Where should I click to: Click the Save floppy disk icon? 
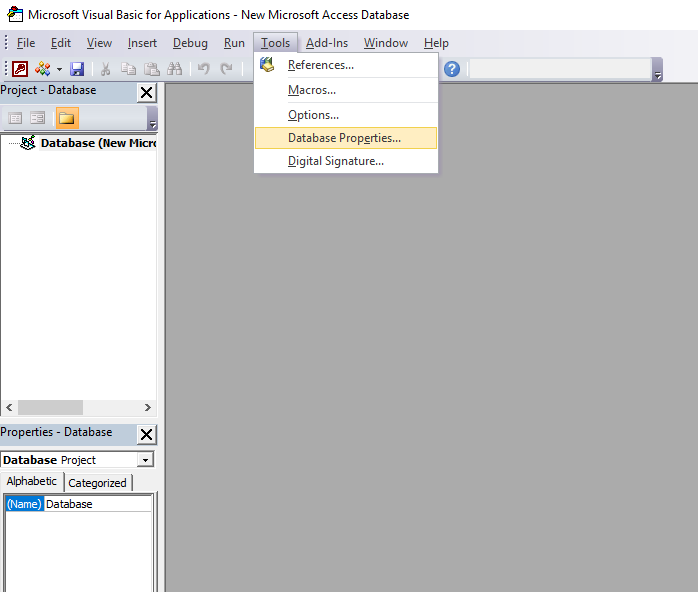pyautogui.click(x=77, y=69)
